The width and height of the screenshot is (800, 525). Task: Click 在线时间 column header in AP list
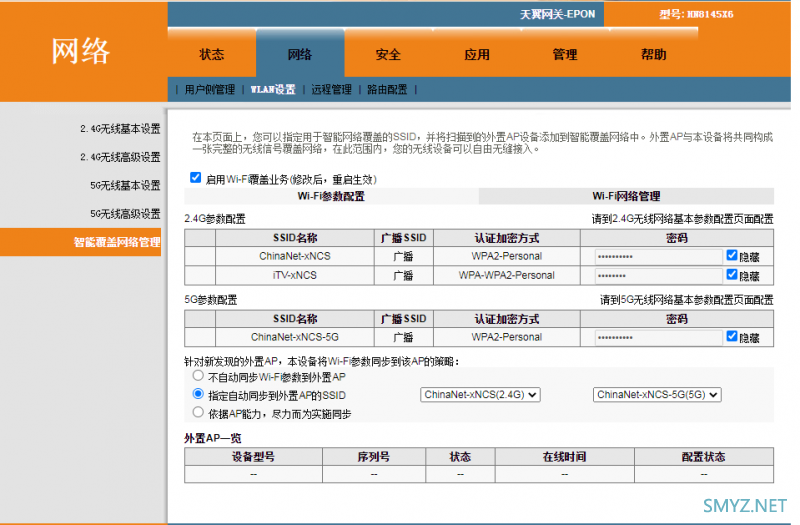(x=564, y=457)
